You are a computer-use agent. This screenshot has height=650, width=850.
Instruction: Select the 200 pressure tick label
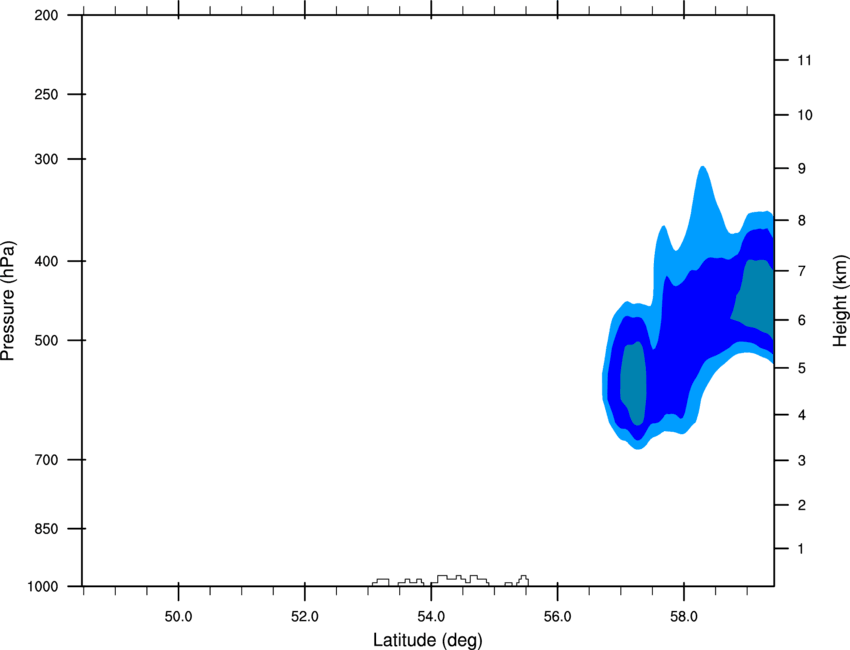point(46,15)
